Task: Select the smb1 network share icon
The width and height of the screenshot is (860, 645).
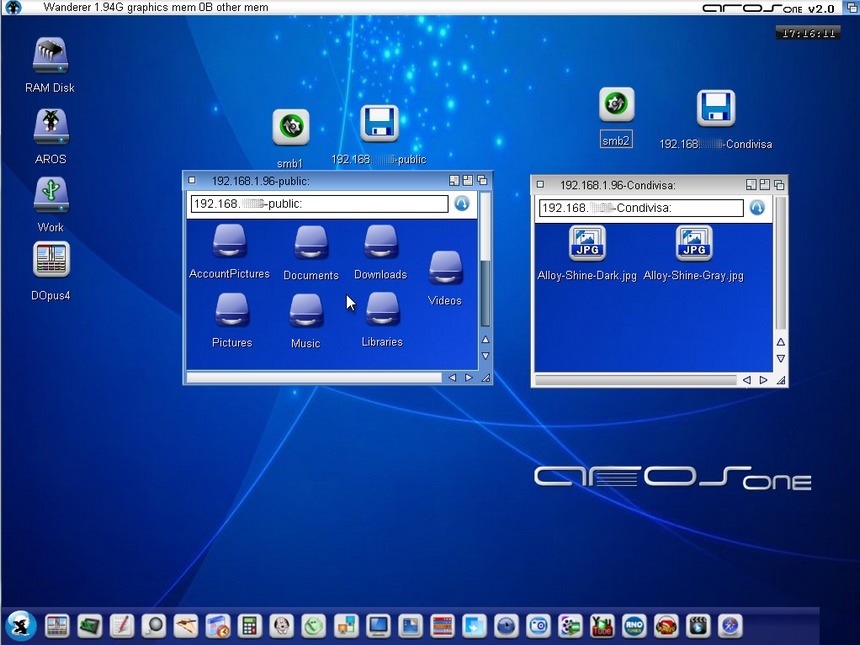Action: tap(291, 128)
